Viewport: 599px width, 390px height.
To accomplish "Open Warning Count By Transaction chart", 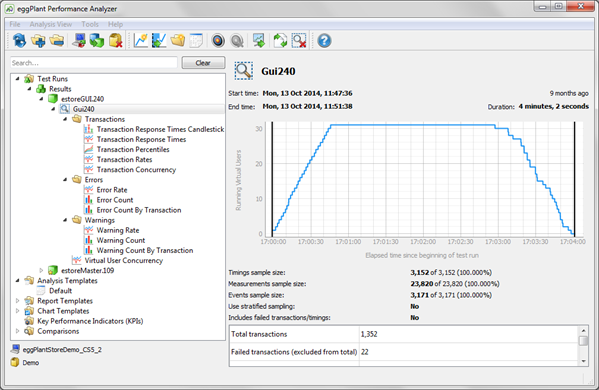I will 145,251.
